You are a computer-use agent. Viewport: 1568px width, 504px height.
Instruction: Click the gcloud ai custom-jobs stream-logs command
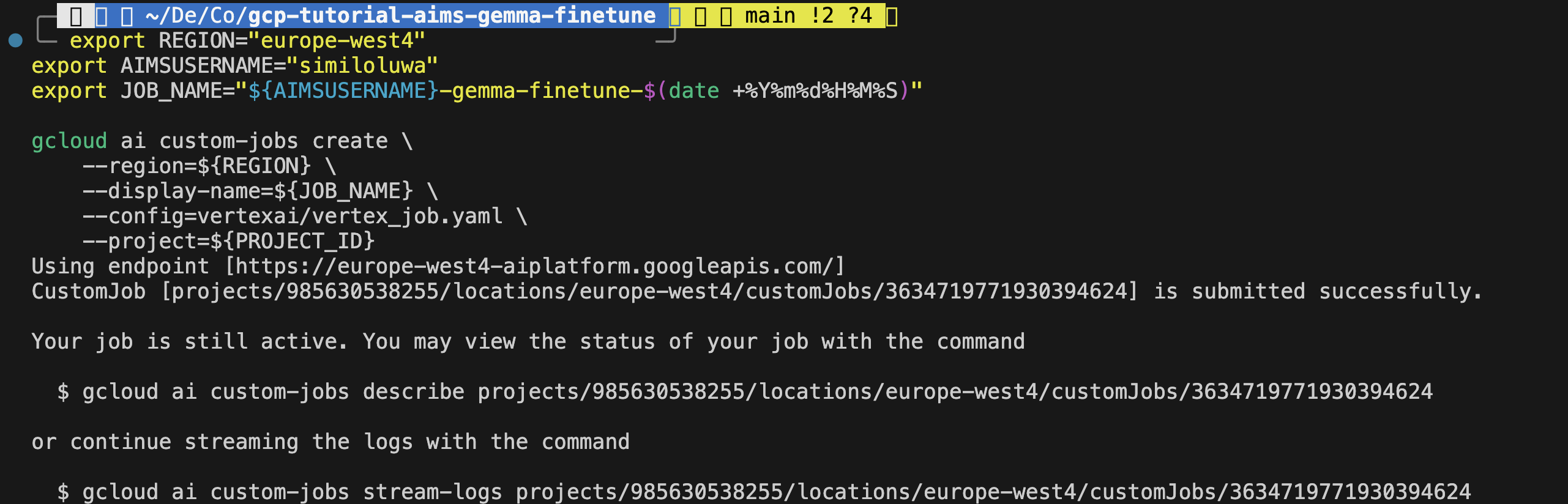(777, 492)
